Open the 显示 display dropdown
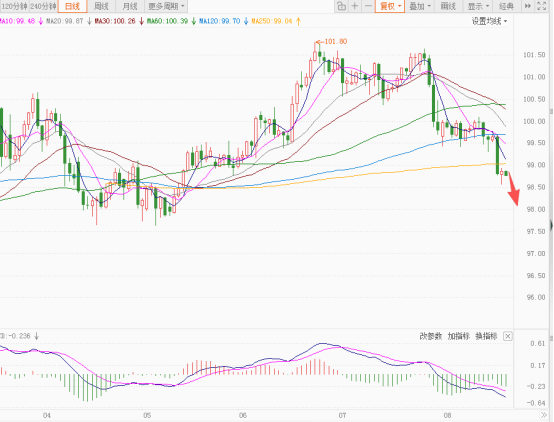 tap(478, 6)
